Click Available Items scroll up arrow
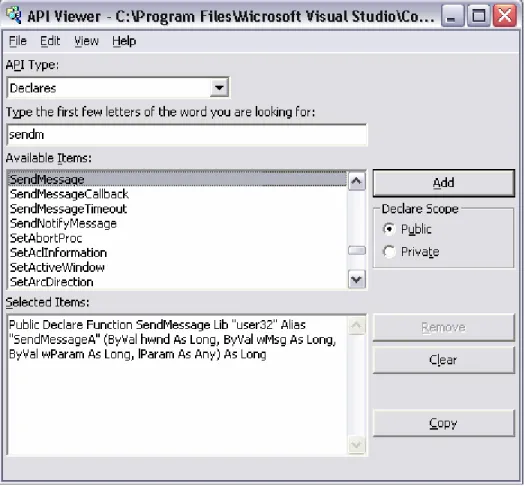 (x=357, y=181)
